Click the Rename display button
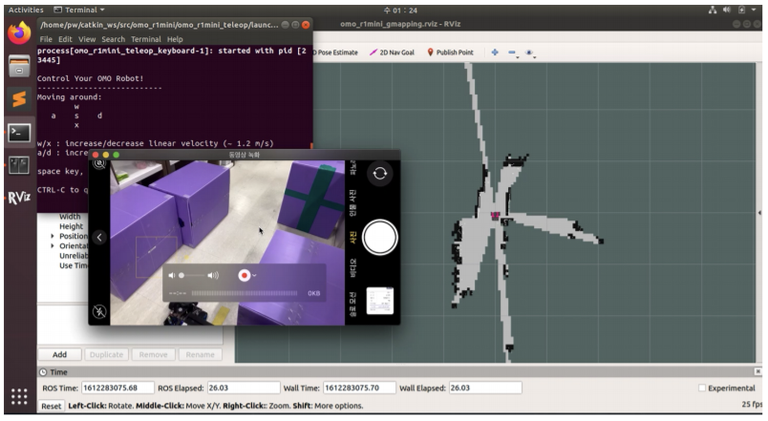Viewport: 768px width, 421px height. click(200, 354)
